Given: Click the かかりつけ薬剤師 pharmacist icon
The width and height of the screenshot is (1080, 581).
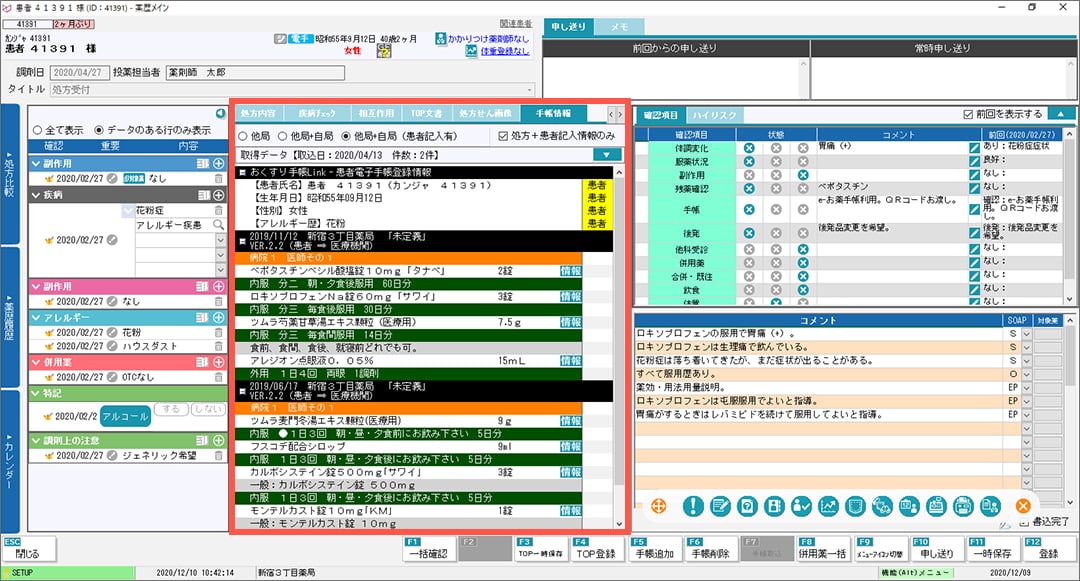Looking at the screenshot, I should pos(441,39).
